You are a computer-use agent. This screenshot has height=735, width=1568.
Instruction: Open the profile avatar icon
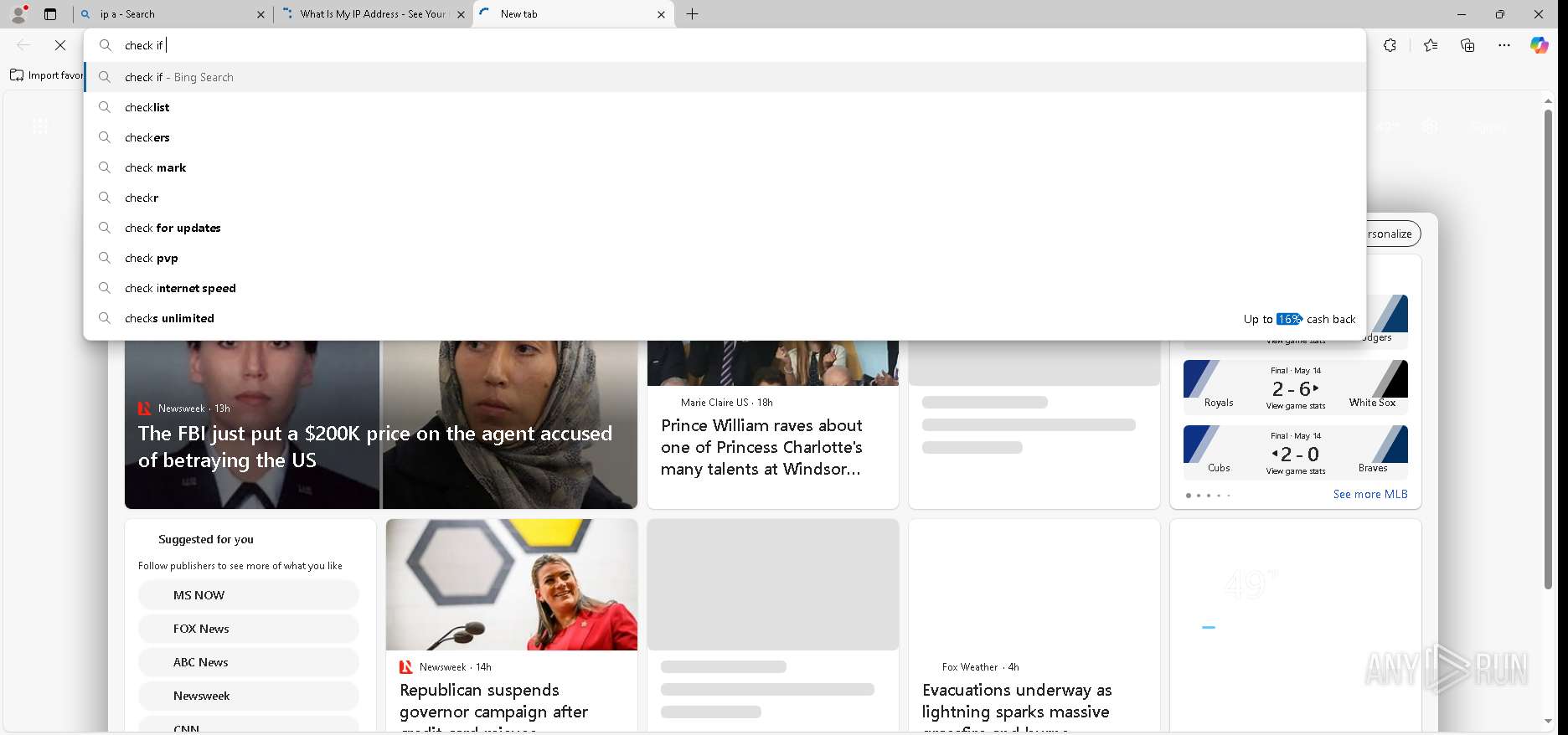[x=18, y=13]
